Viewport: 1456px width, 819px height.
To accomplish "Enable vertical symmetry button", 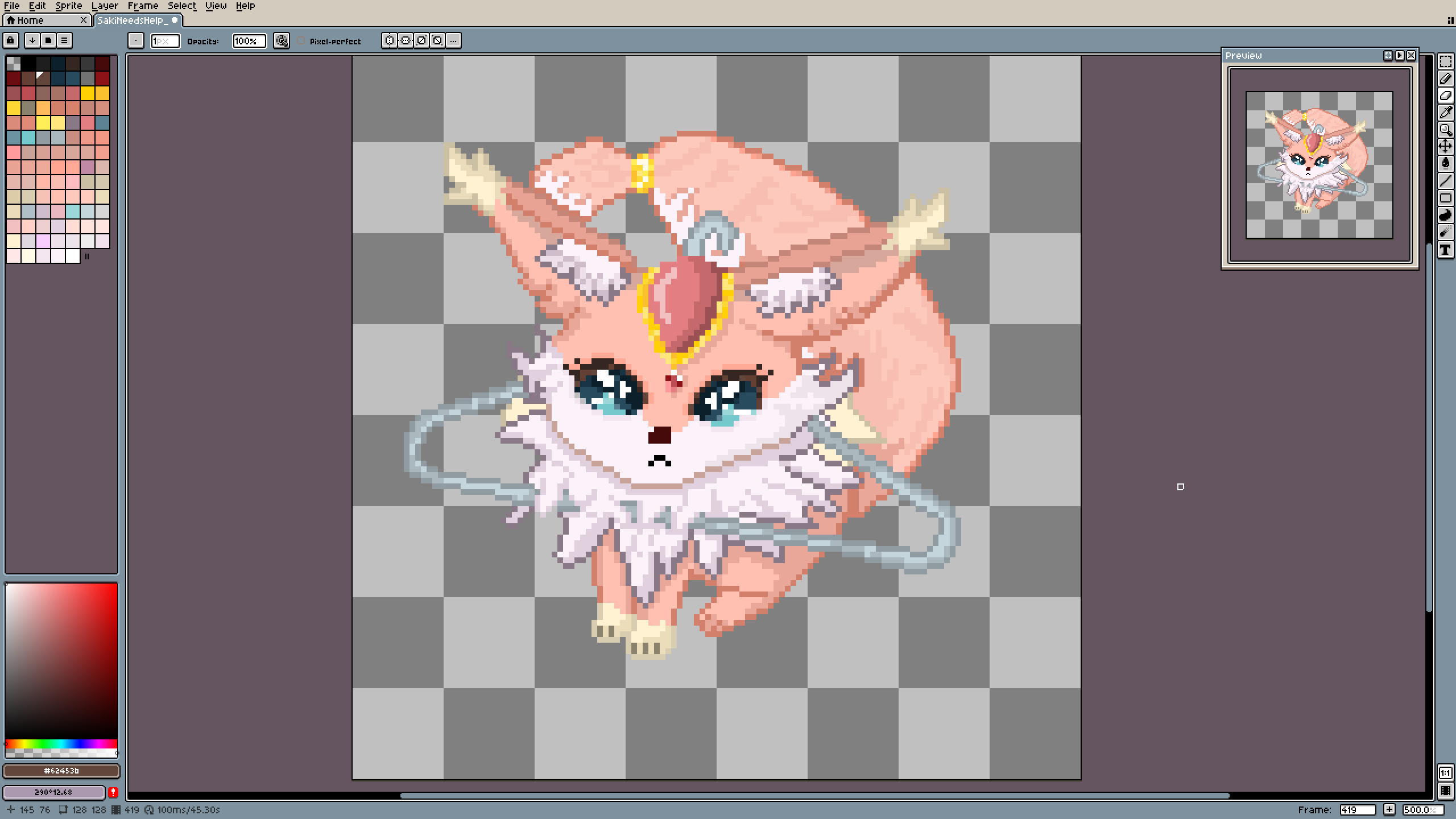I will 406,40.
